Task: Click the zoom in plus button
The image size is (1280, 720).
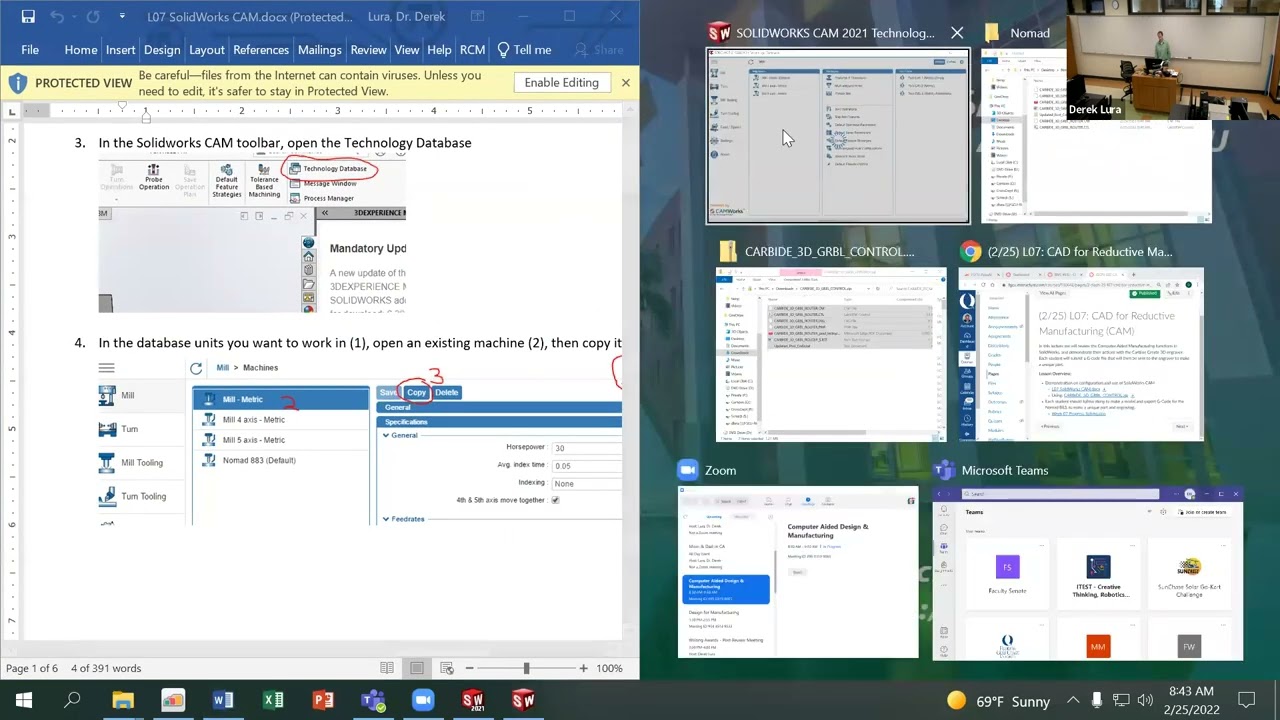Action: [584, 668]
